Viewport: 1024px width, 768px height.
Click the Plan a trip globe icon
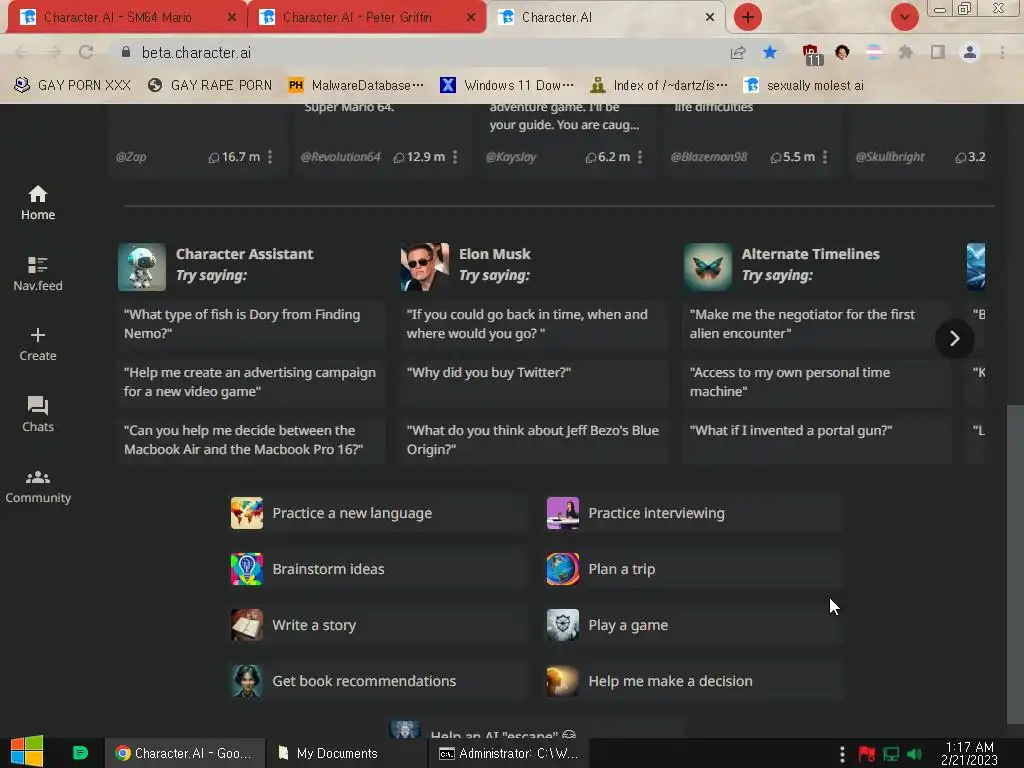pyautogui.click(x=563, y=569)
